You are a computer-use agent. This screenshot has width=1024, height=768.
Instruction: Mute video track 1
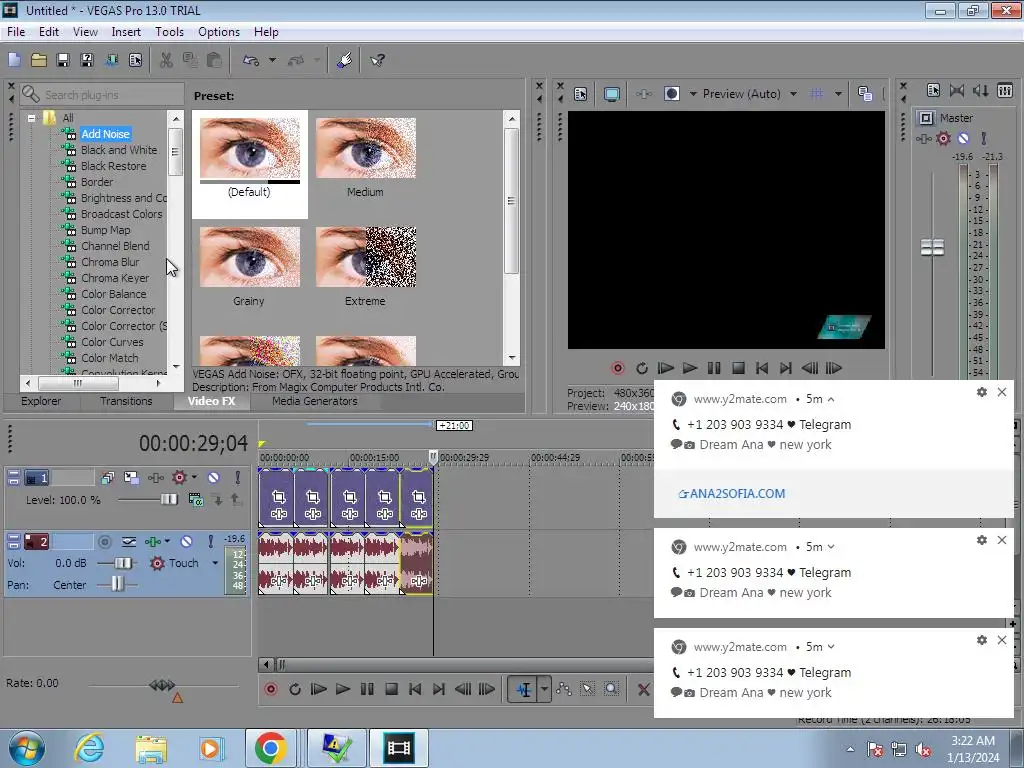point(214,478)
